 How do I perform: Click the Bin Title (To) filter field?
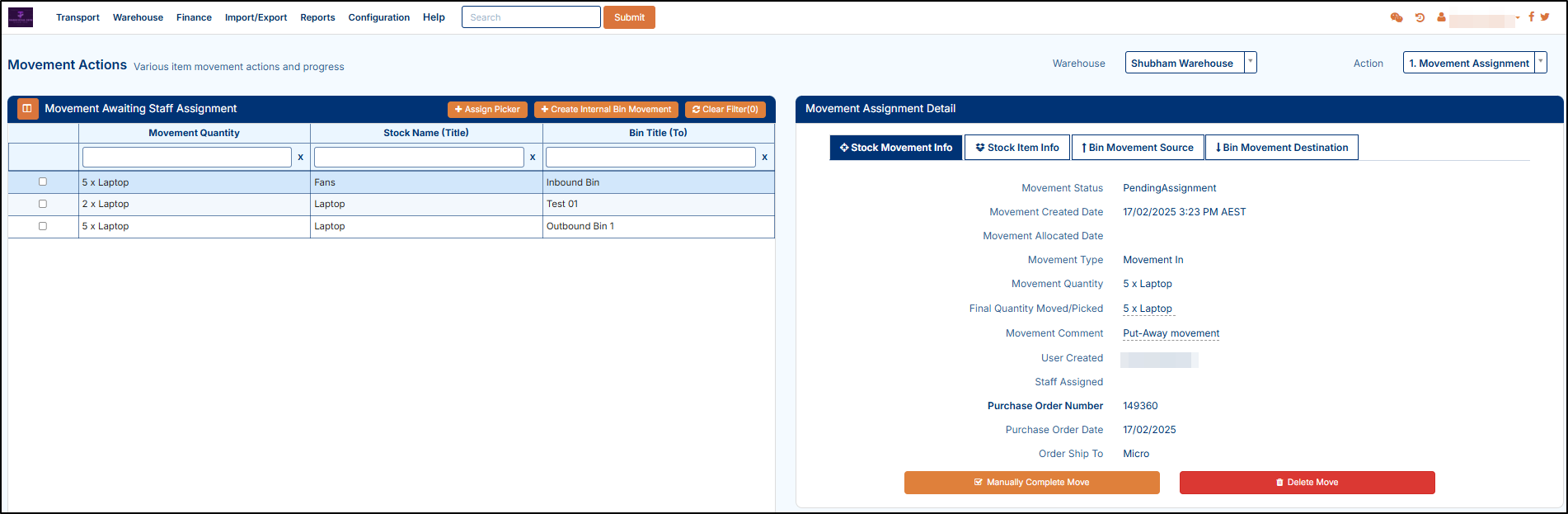tap(650, 157)
